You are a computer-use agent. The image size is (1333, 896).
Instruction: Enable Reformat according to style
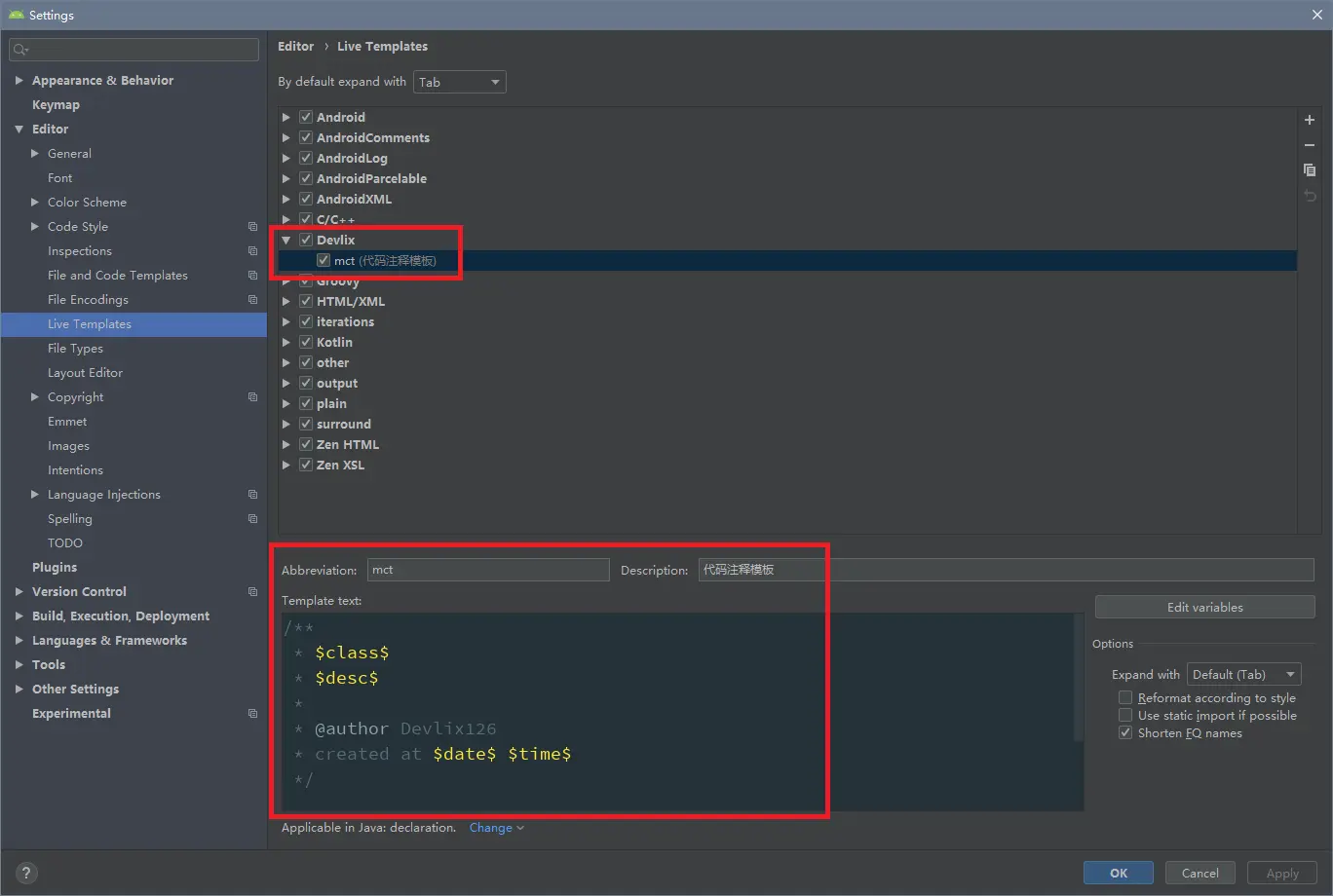tap(1125, 697)
